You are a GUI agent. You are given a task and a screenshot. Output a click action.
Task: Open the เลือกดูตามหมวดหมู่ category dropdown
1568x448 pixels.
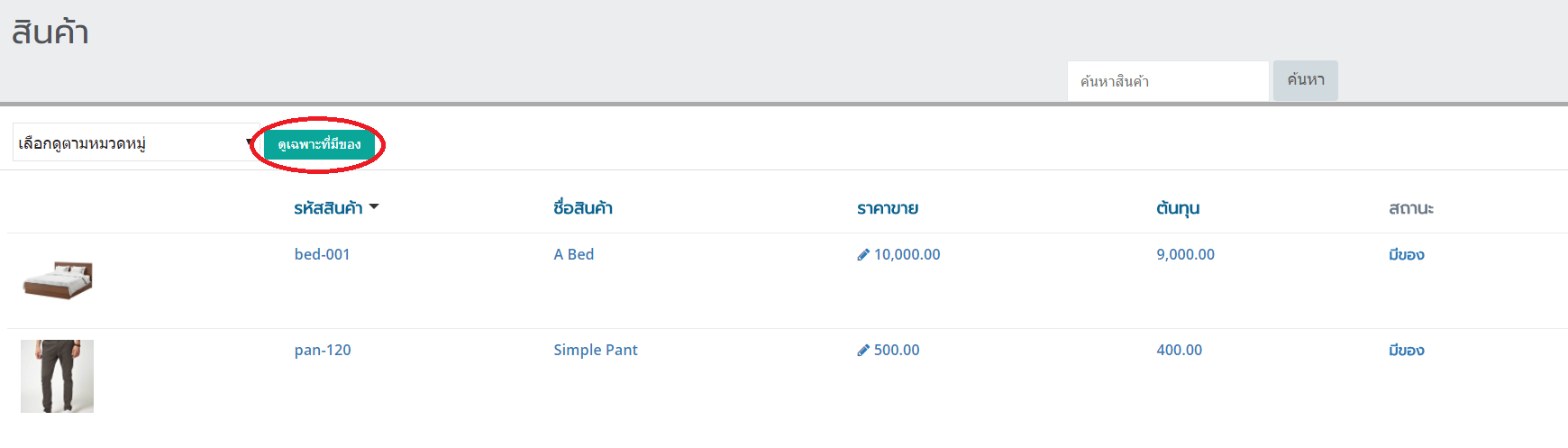point(135,143)
